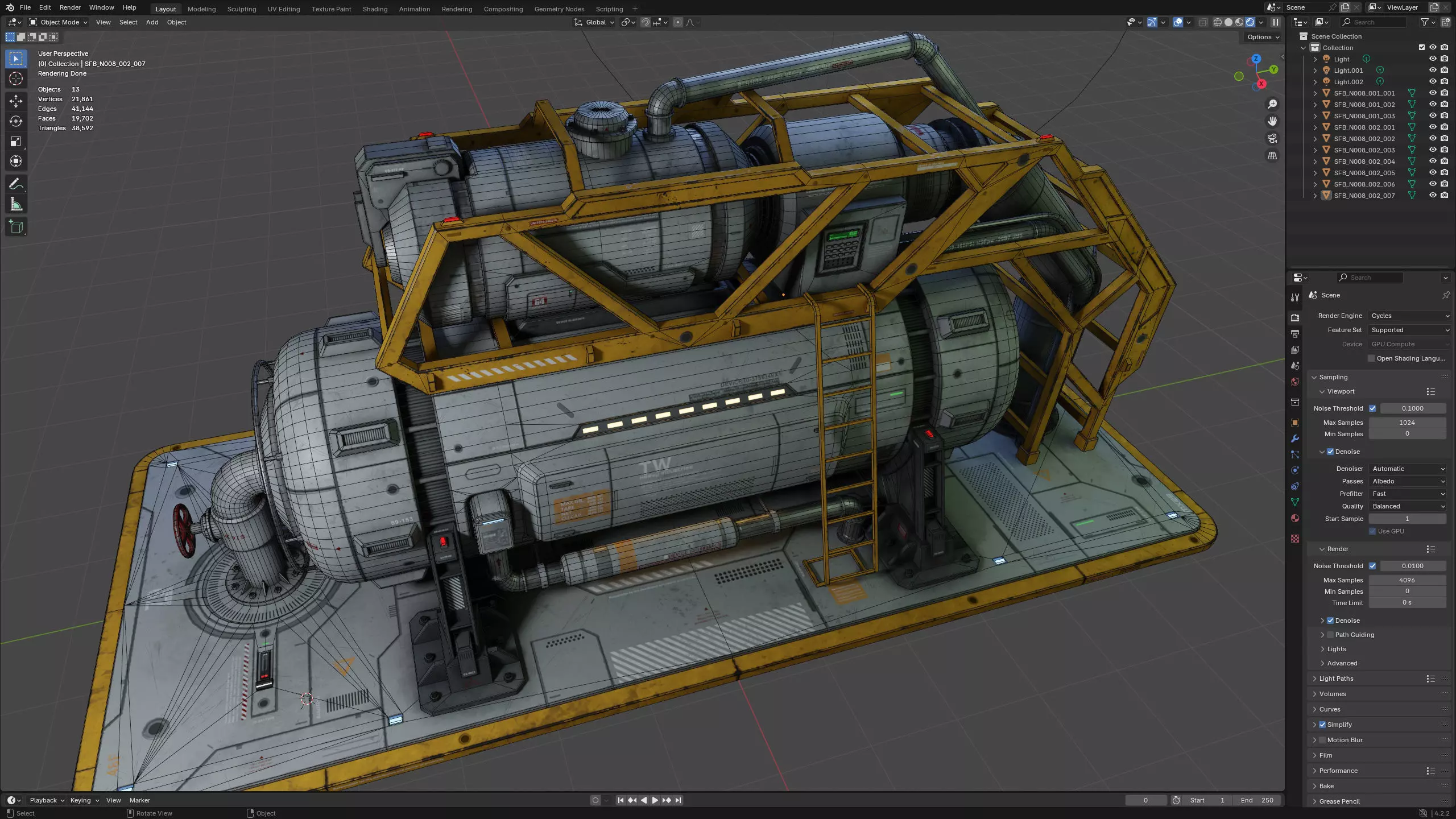
Task: Play the animation forward
Action: 655,800
